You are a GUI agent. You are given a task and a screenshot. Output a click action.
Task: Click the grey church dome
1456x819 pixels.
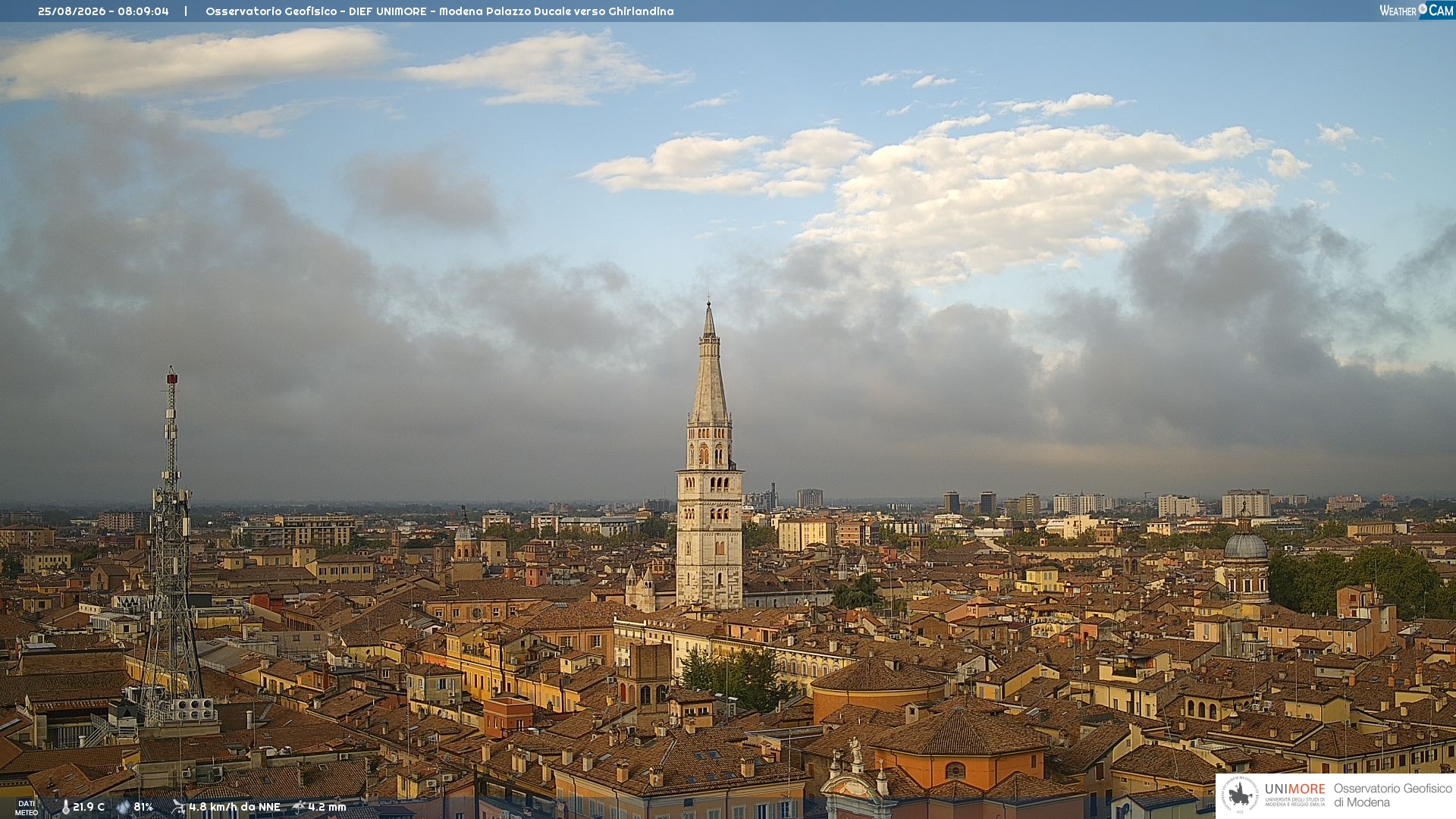click(1246, 545)
